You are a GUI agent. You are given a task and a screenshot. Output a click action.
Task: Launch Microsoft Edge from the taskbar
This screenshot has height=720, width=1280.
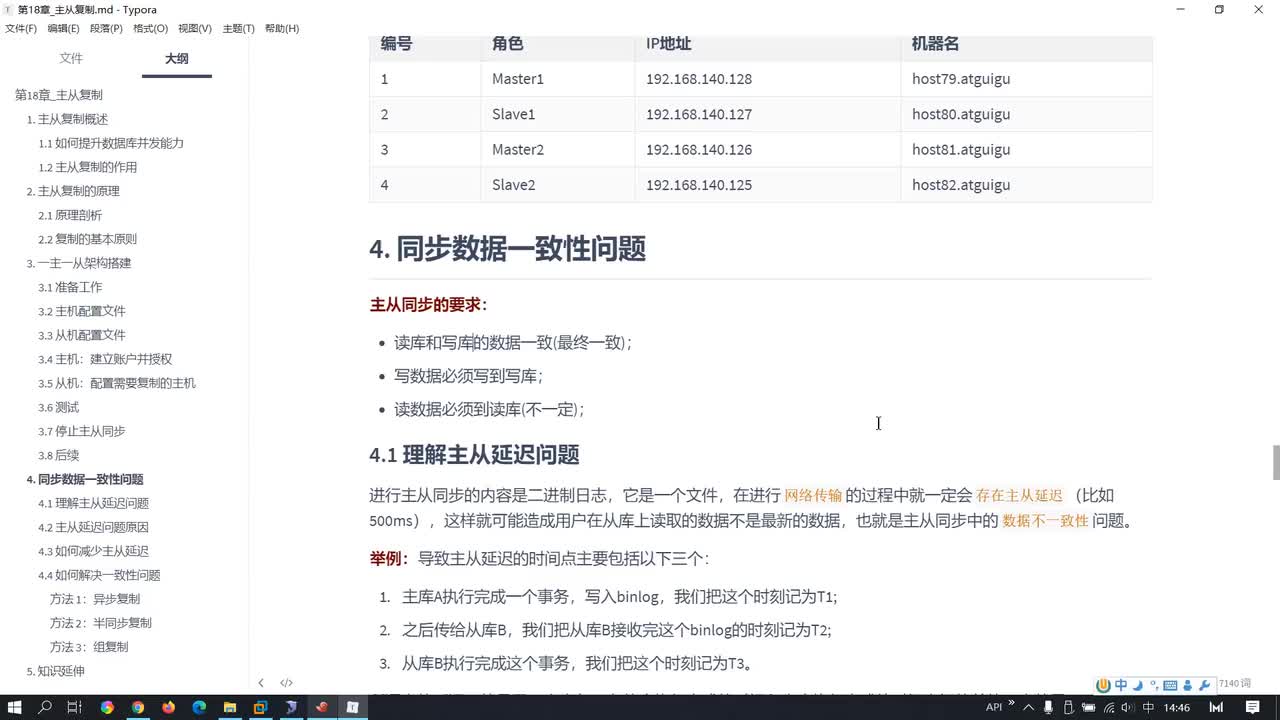(199, 707)
